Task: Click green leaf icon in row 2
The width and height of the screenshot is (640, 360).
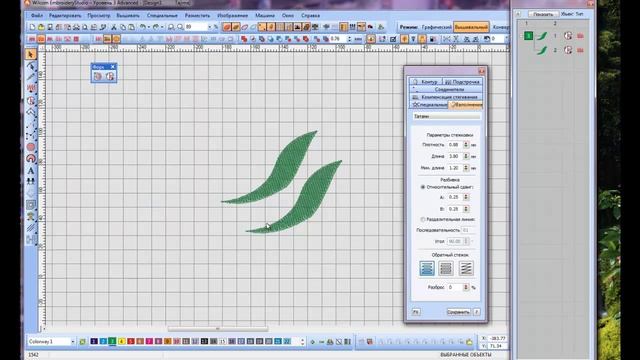Action: 542,51
